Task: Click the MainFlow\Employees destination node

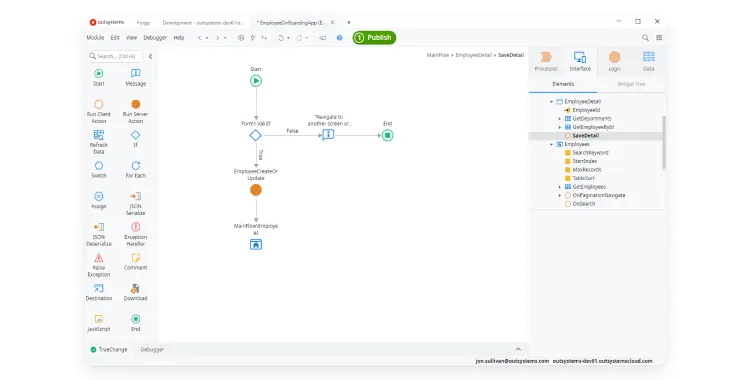Action: [x=256, y=245]
